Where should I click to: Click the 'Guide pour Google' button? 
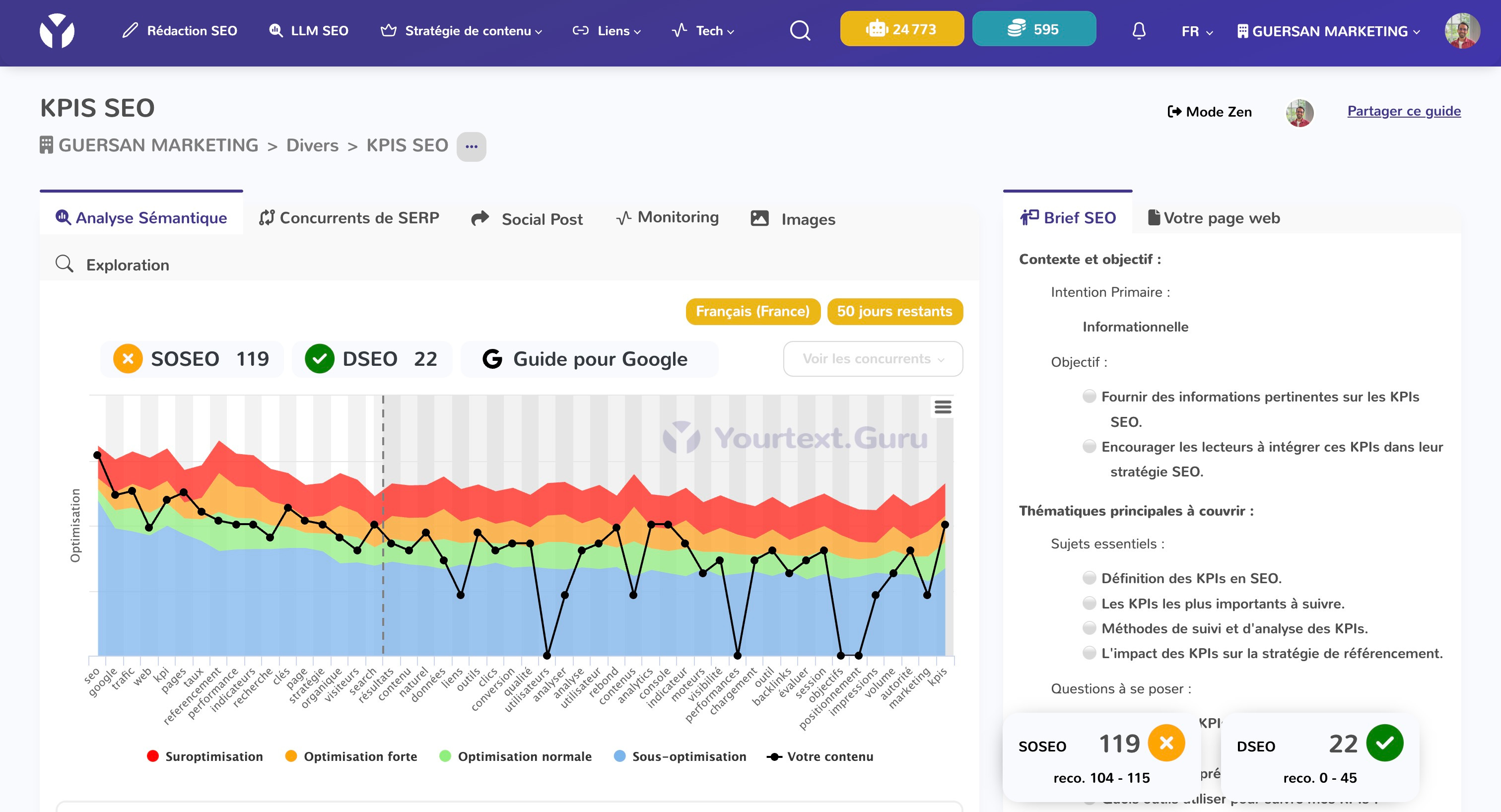pyautogui.click(x=589, y=359)
